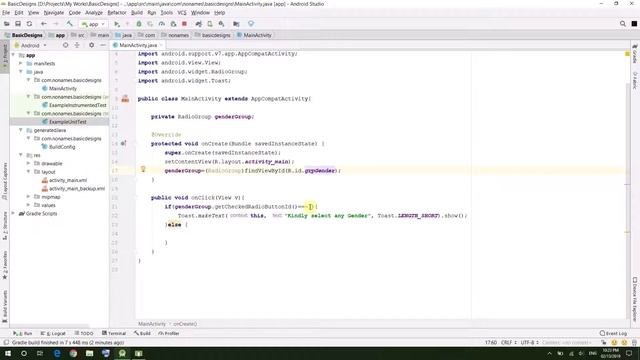The width and height of the screenshot is (640, 360).
Task: Open the Navigate menu
Action: (54, 13)
